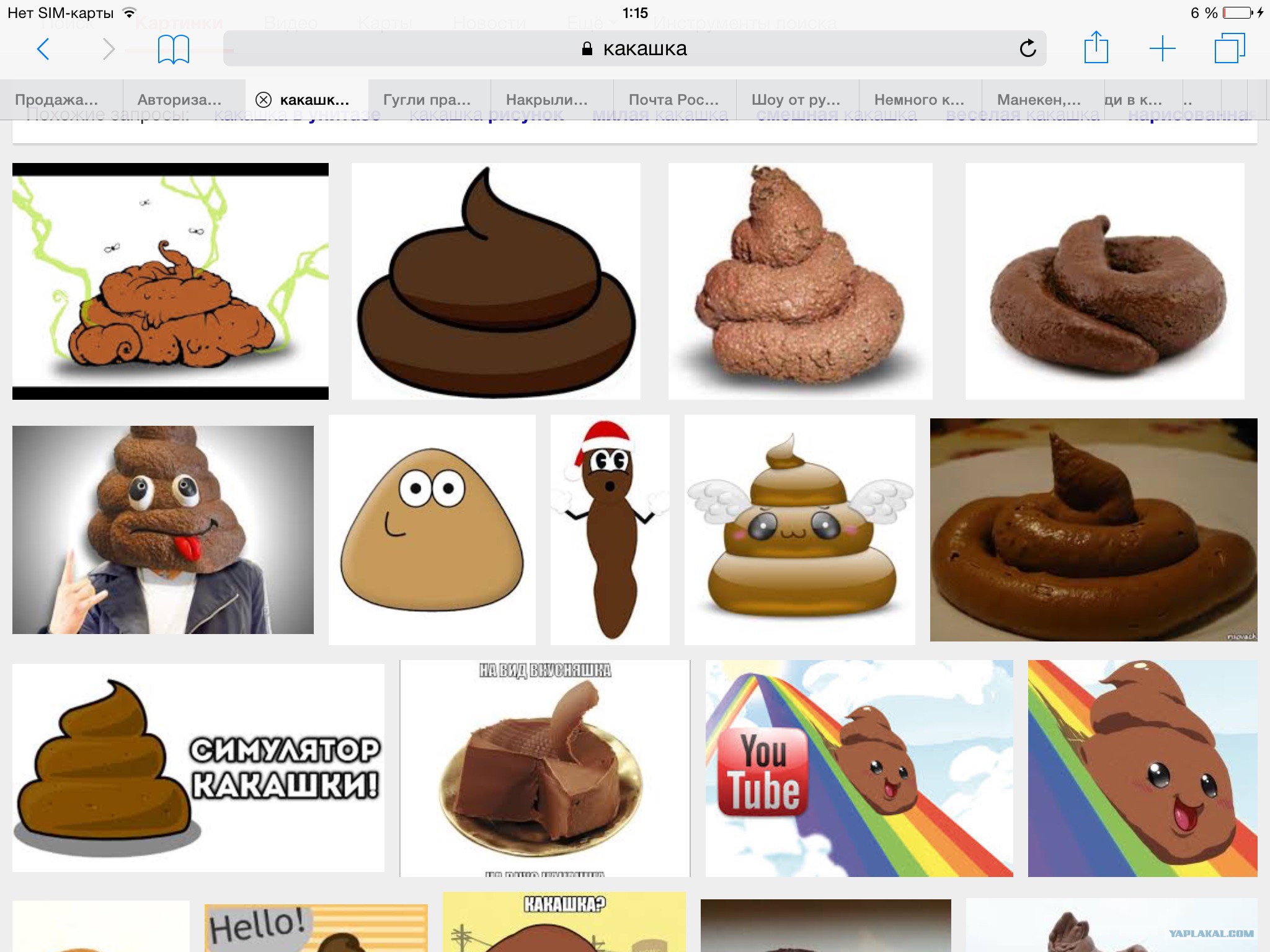Select the Pou character image
This screenshot has width=1270, height=952.
pyautogui.click(x=432, y=530)
